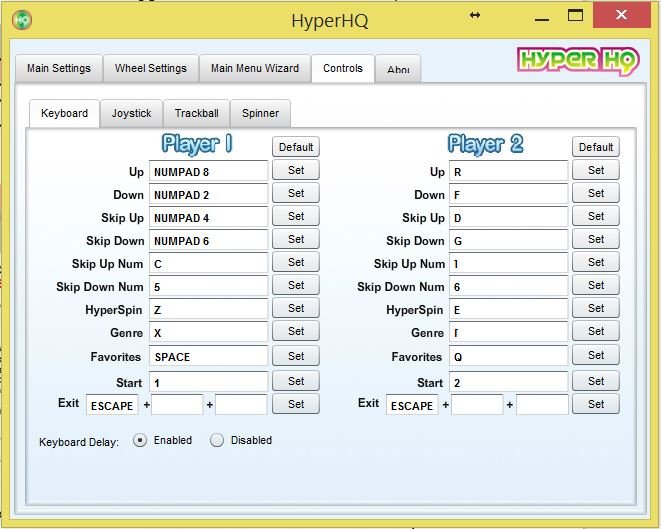
Task: Minimize the HyperHQ window
Action: coord(542,17)
